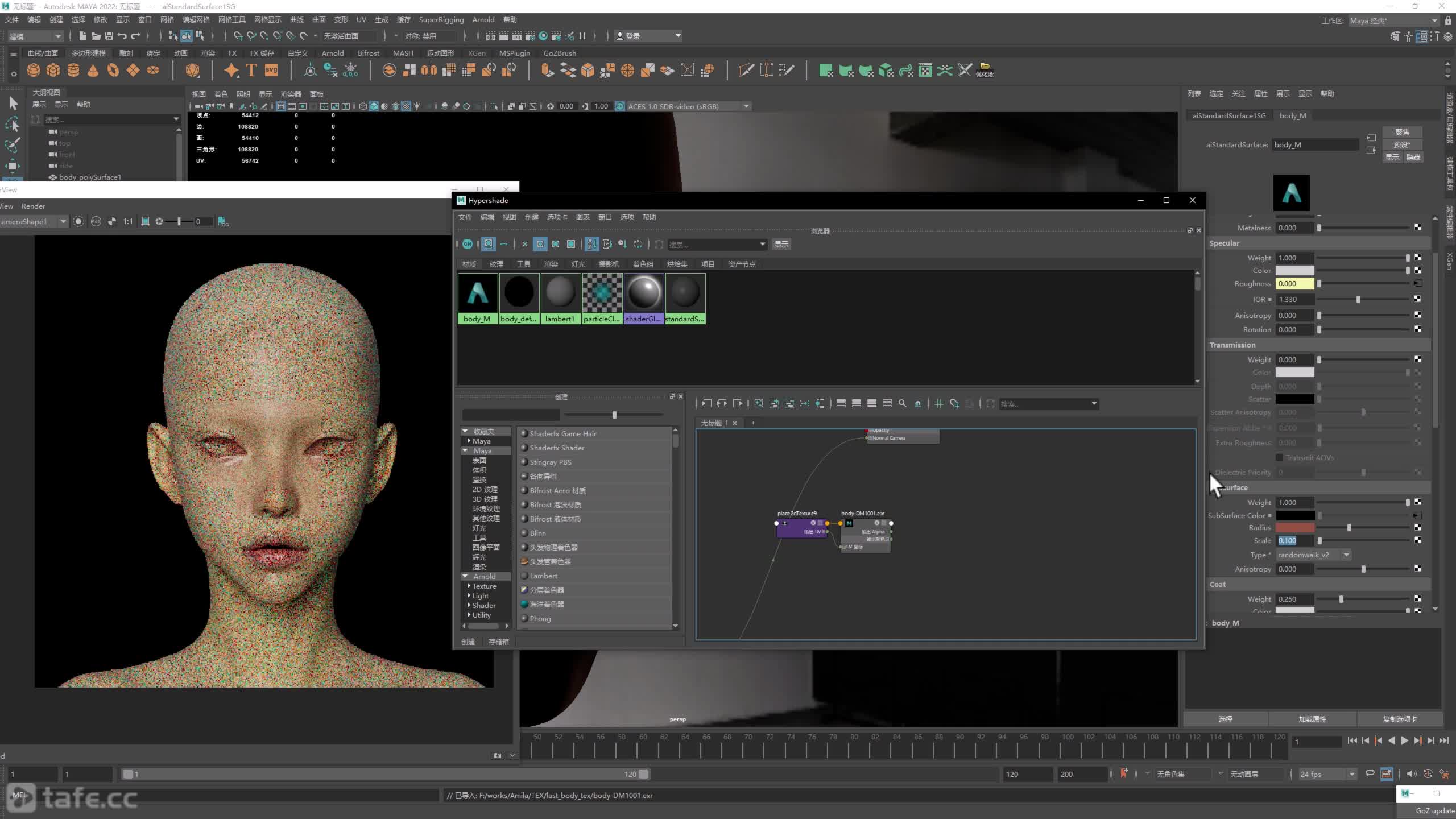Viewport: 1456px width, 819px height.
Task: Click the save scene icon
Action: [109, 36]
